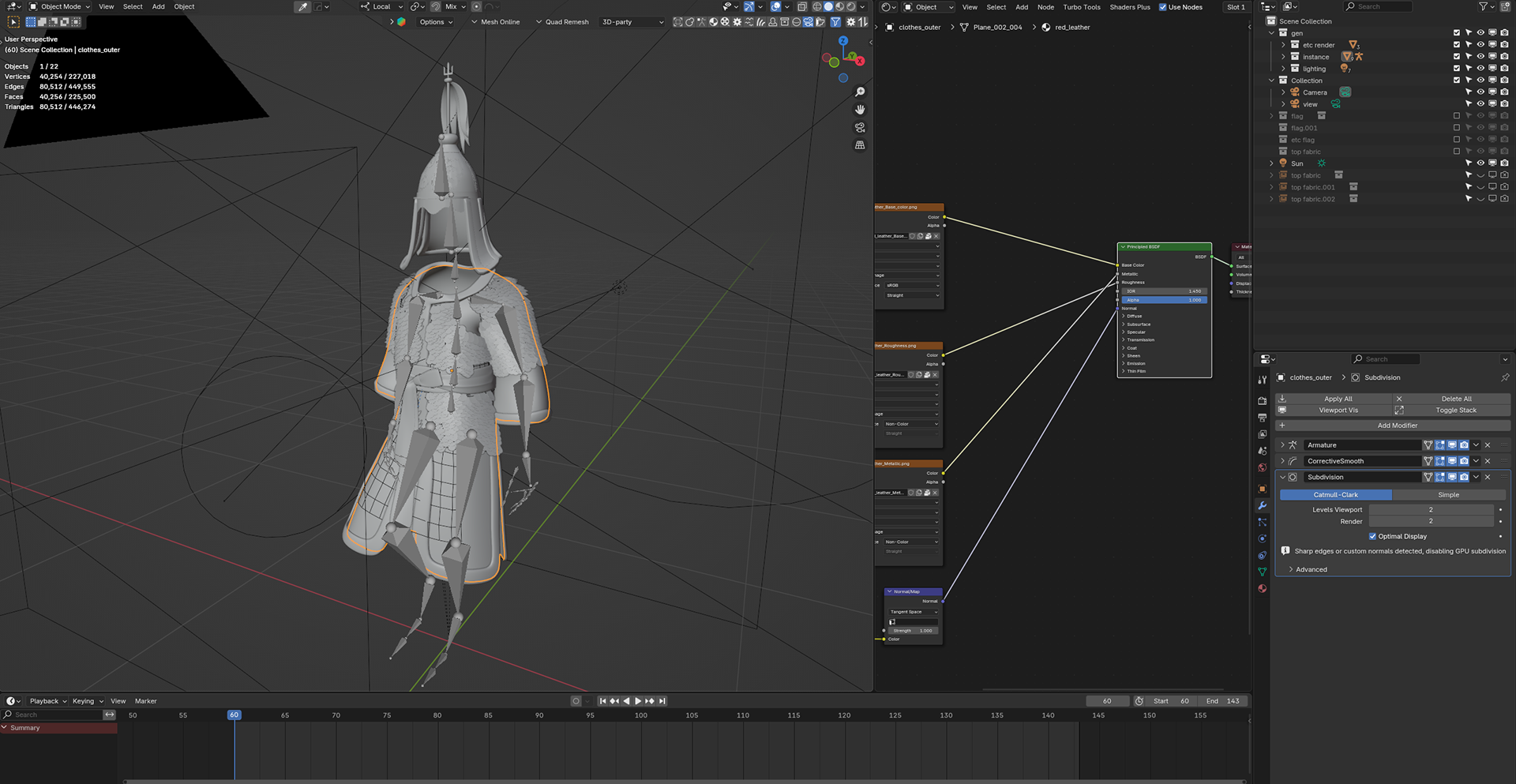Select Simple subdivision type
This screenshot has height=784, width=1516.
point(1449,495)
